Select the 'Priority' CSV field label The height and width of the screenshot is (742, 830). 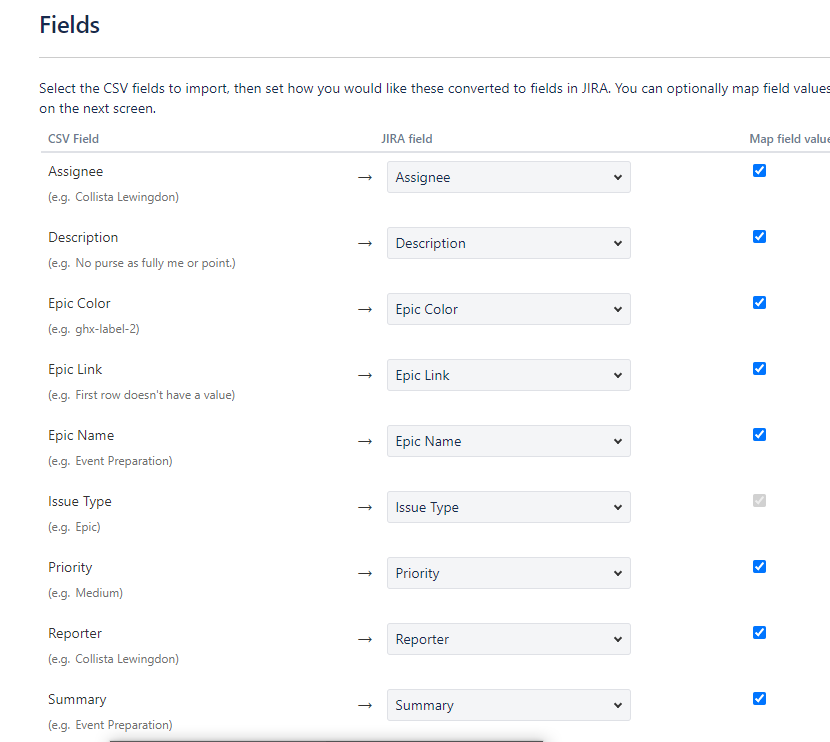70,567
